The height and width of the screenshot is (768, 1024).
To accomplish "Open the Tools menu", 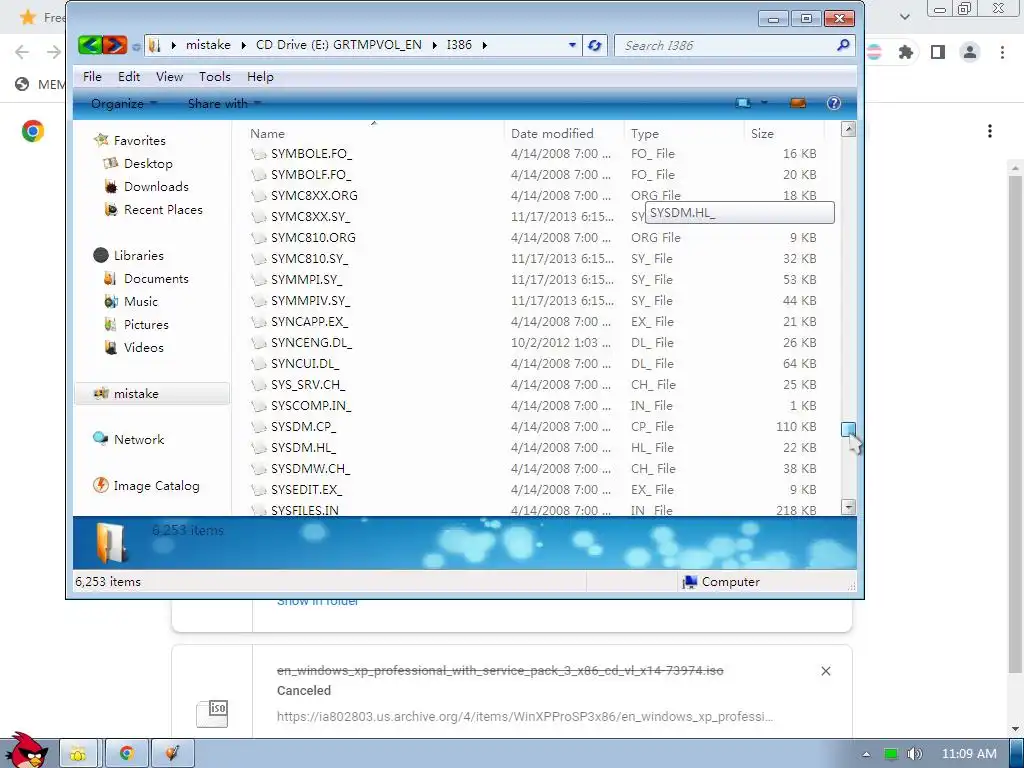I will click(215, 76).
